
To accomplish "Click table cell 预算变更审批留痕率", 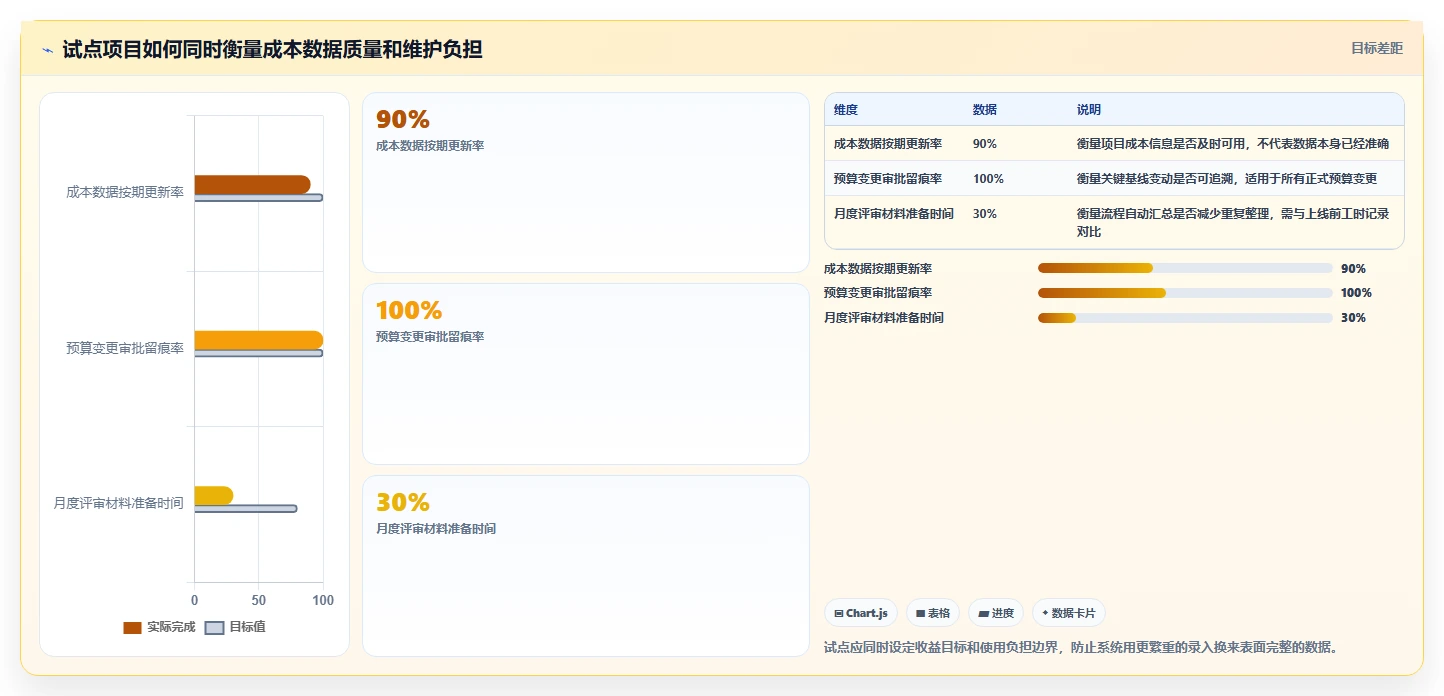I will click(x=888, y=179).
